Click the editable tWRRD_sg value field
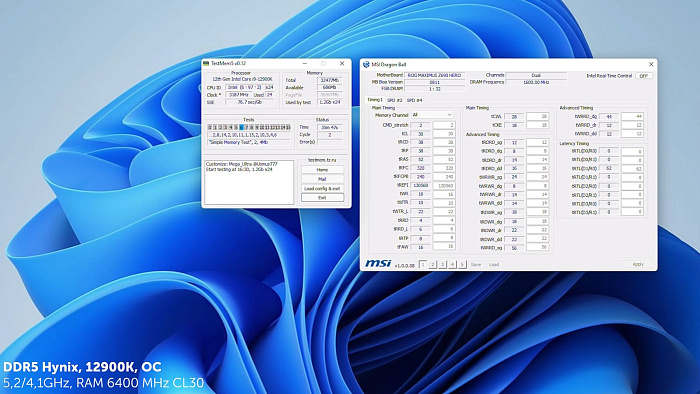The image size is (700, 394). (x=538, y=247)
